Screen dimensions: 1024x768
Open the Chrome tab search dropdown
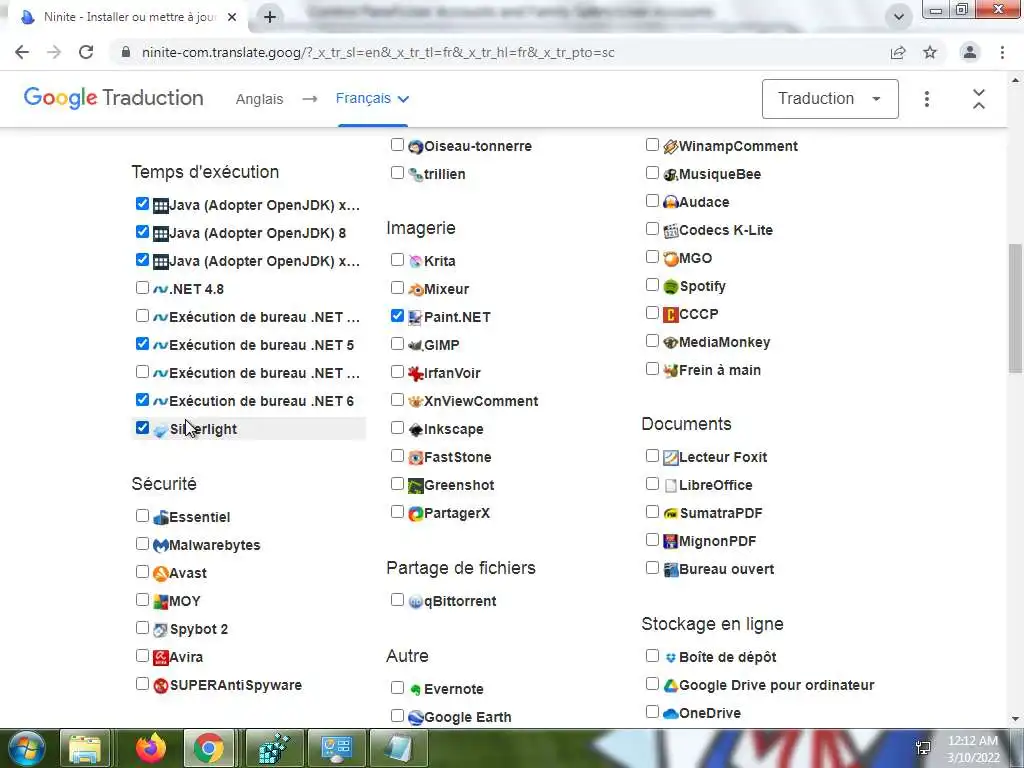click(x=899, y=17)
